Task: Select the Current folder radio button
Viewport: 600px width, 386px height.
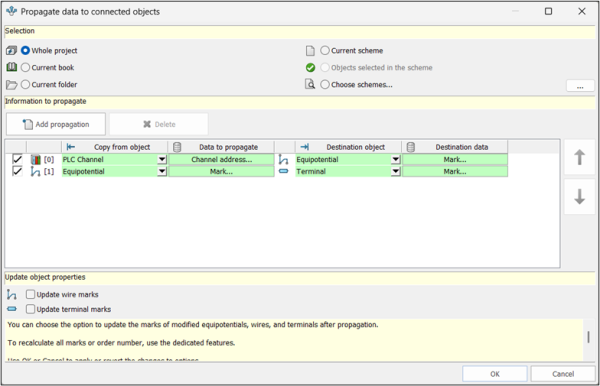Action: (25, 84)
